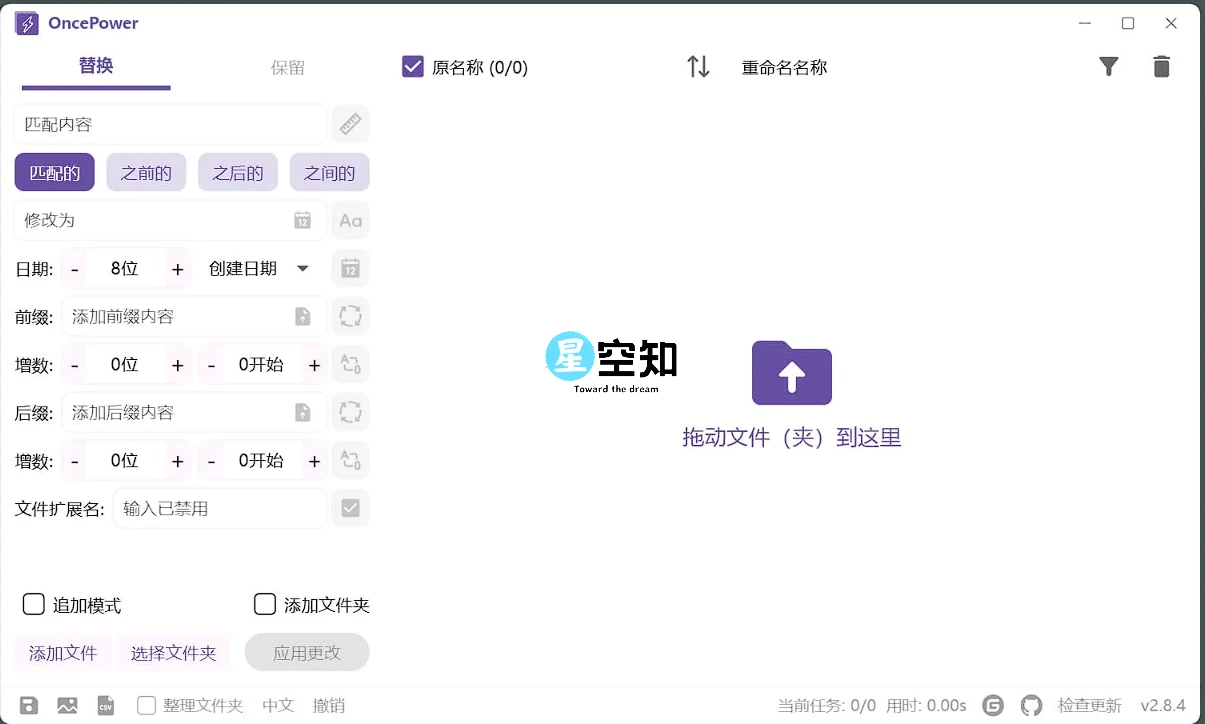1205x724 pixels.
Task: Click the 检查更新 link
Action: click(1089, 705)
